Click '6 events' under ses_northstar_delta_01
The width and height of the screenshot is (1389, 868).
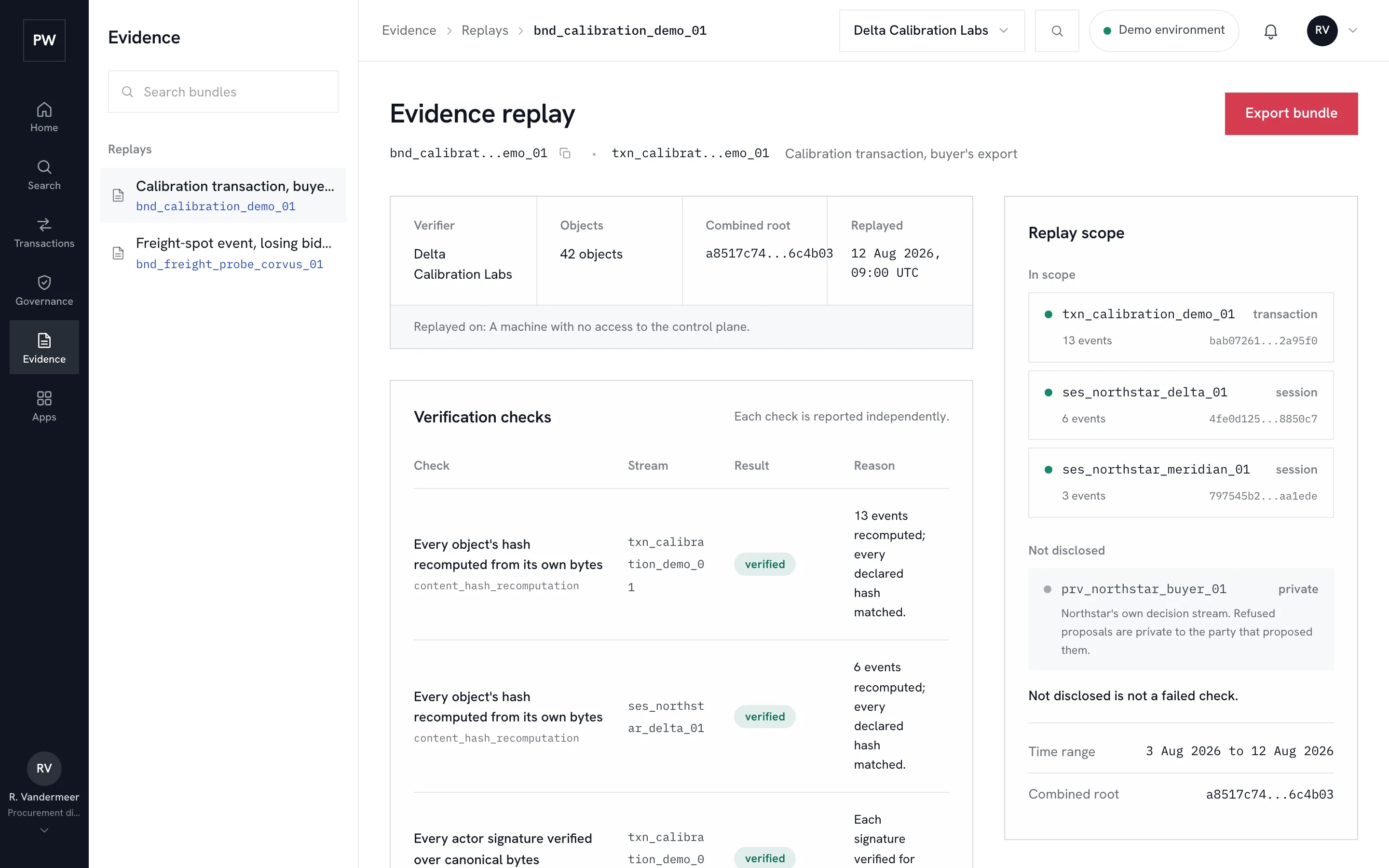(1083, 419)
